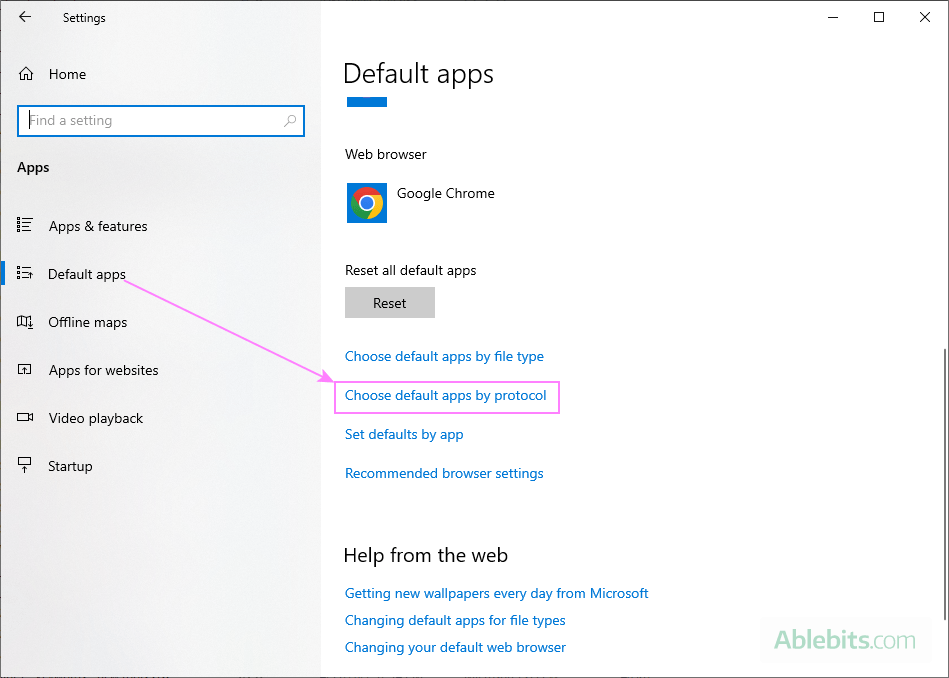Click the back arrow in Settings
This screenshot has height=678, width=949.
click(25, 17)
